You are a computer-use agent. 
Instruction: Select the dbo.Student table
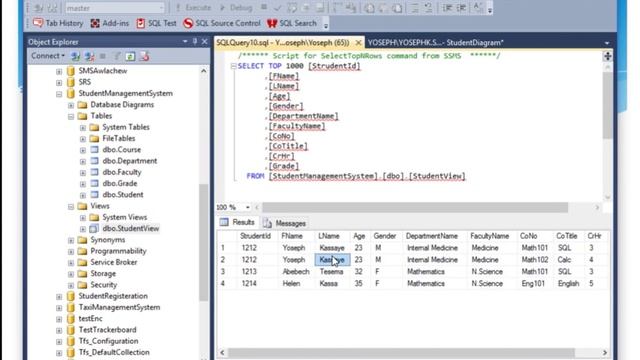point(123,195)
